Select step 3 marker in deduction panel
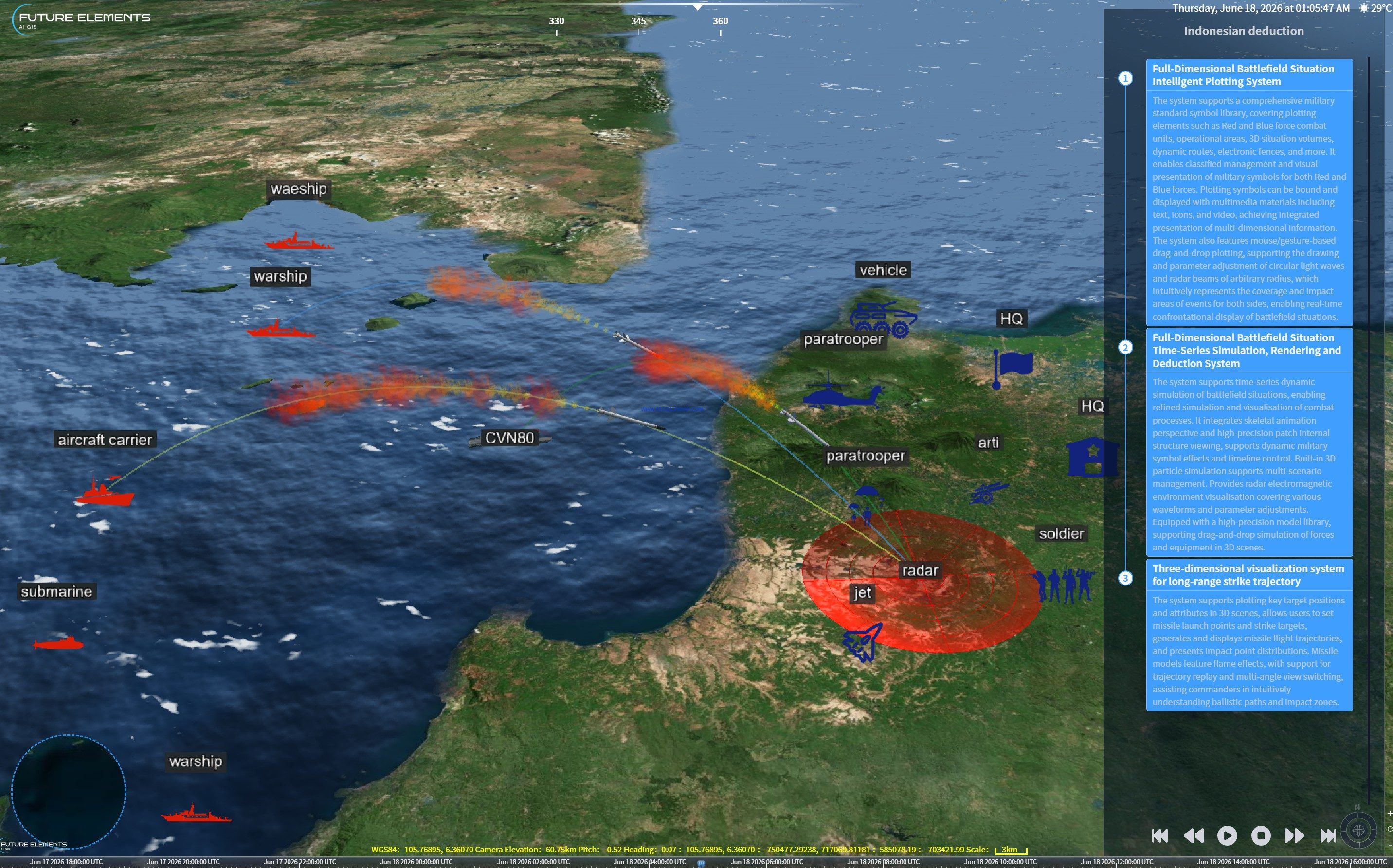The image size is (1393, 868). point(1125,578)
